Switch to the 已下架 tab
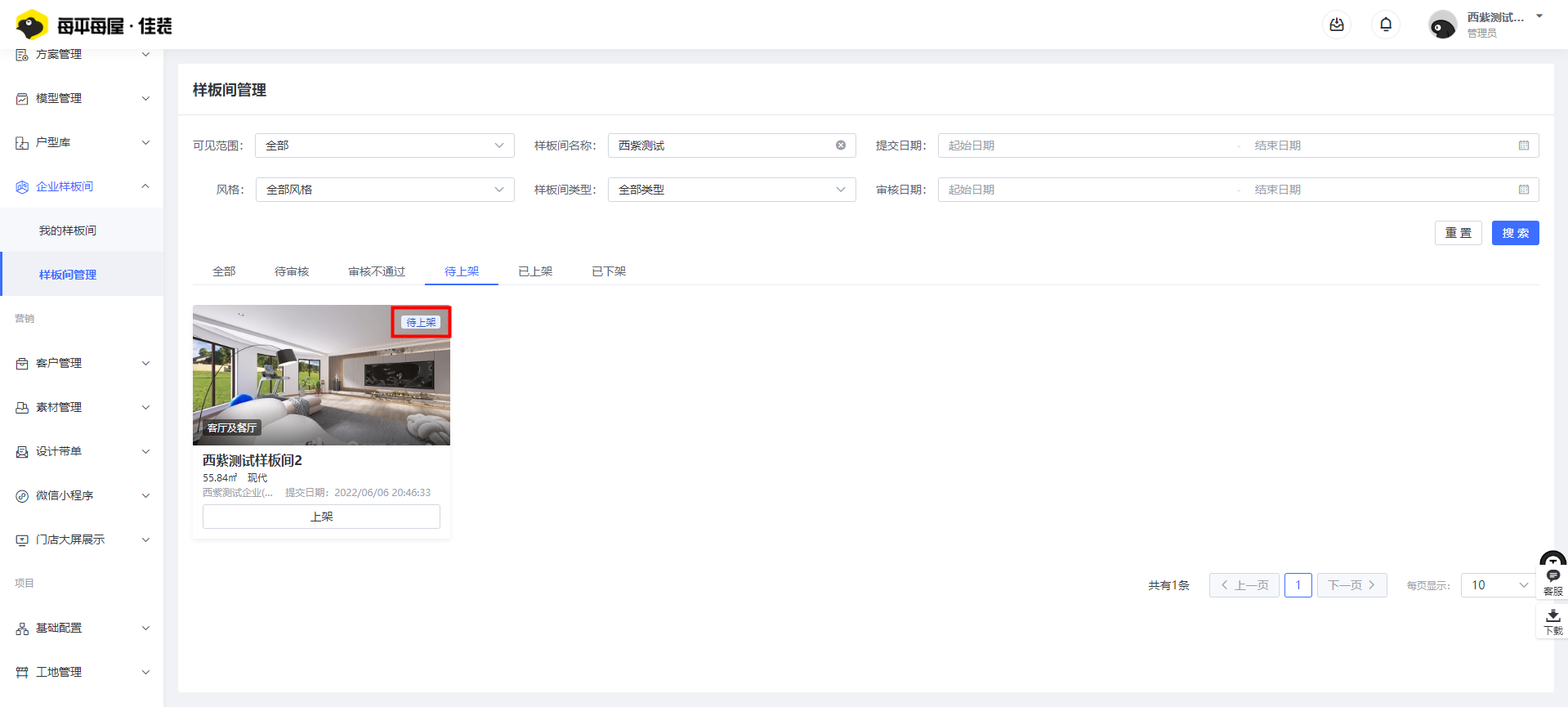This screenshot has width=1568, height=707. pos(609,271)
